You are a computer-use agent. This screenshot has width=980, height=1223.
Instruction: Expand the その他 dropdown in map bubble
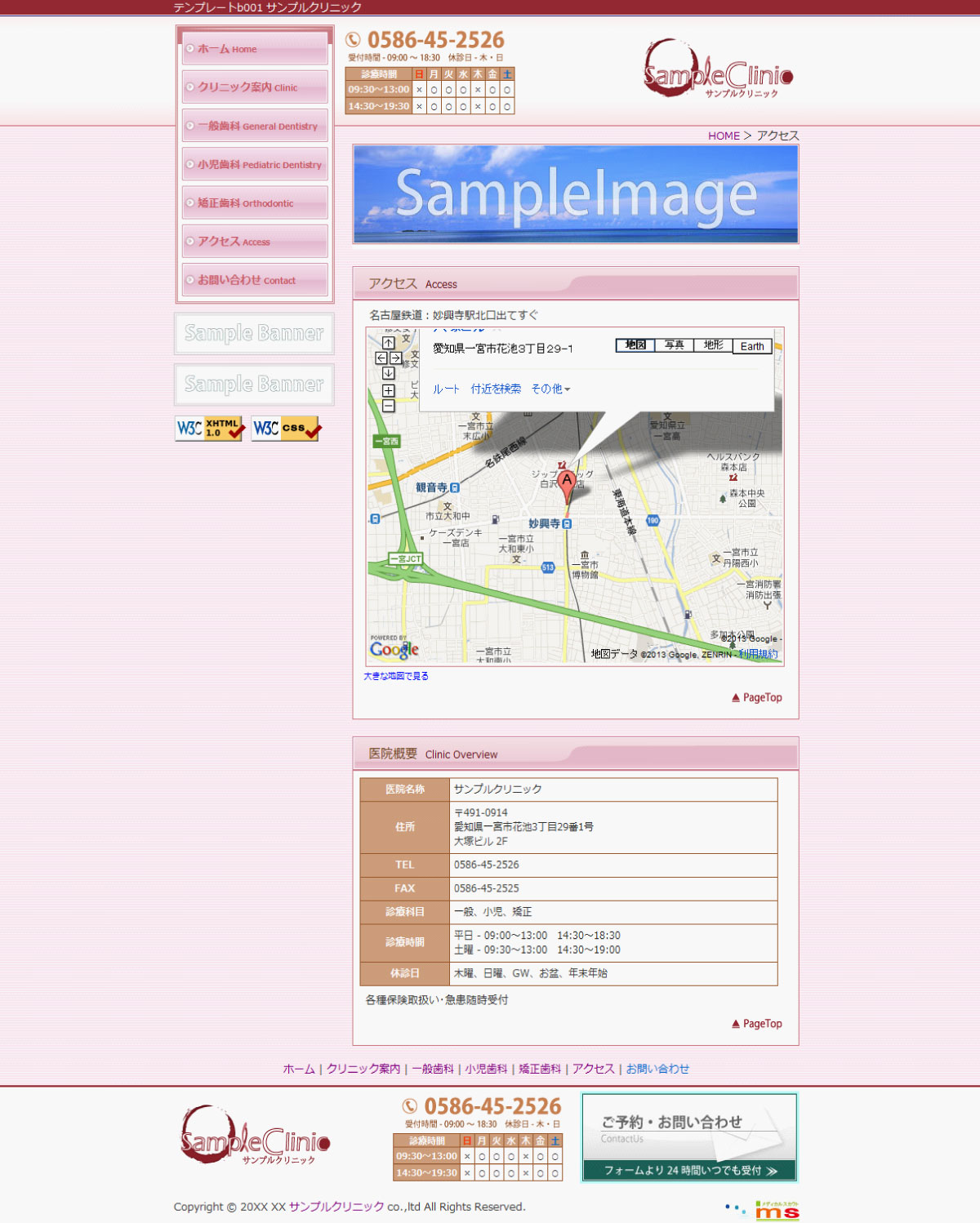point(550,389)
